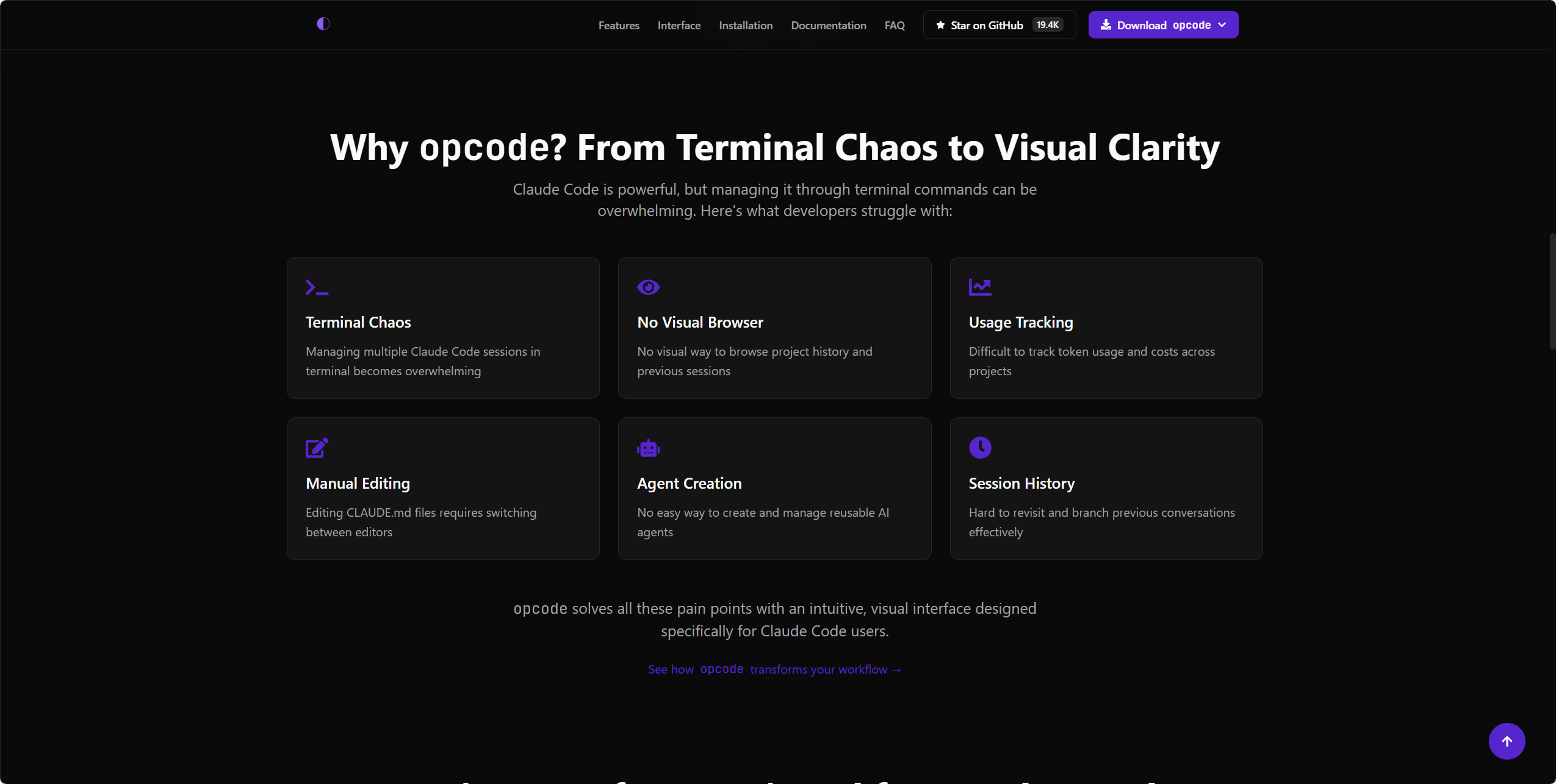Click the scroll-to-top arrow button

pos(1507,741)
